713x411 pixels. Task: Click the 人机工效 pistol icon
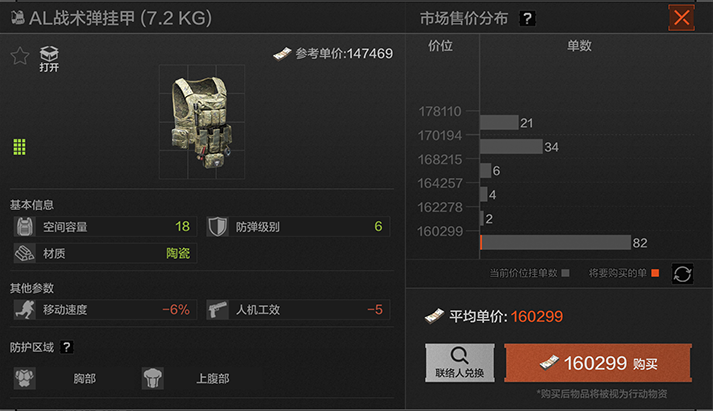tap(217, 310)
